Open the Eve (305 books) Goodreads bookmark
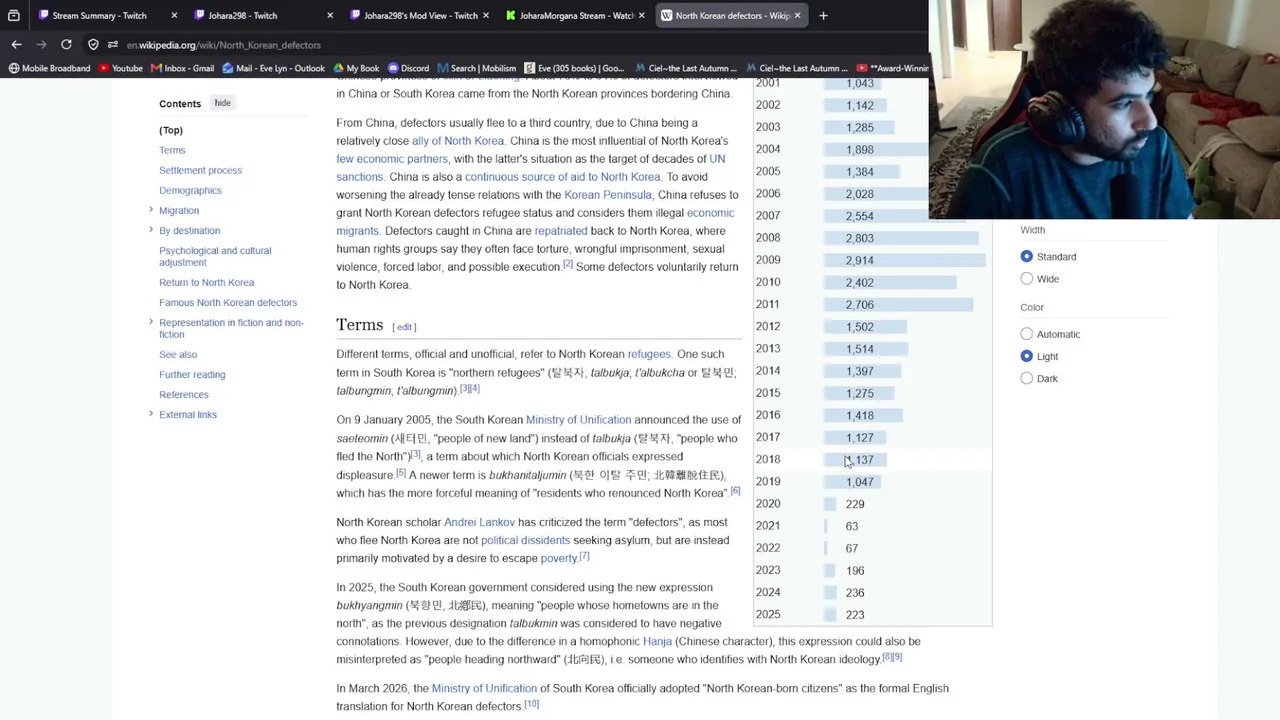This screenshot has height=720, width=1280. (575, 68)
